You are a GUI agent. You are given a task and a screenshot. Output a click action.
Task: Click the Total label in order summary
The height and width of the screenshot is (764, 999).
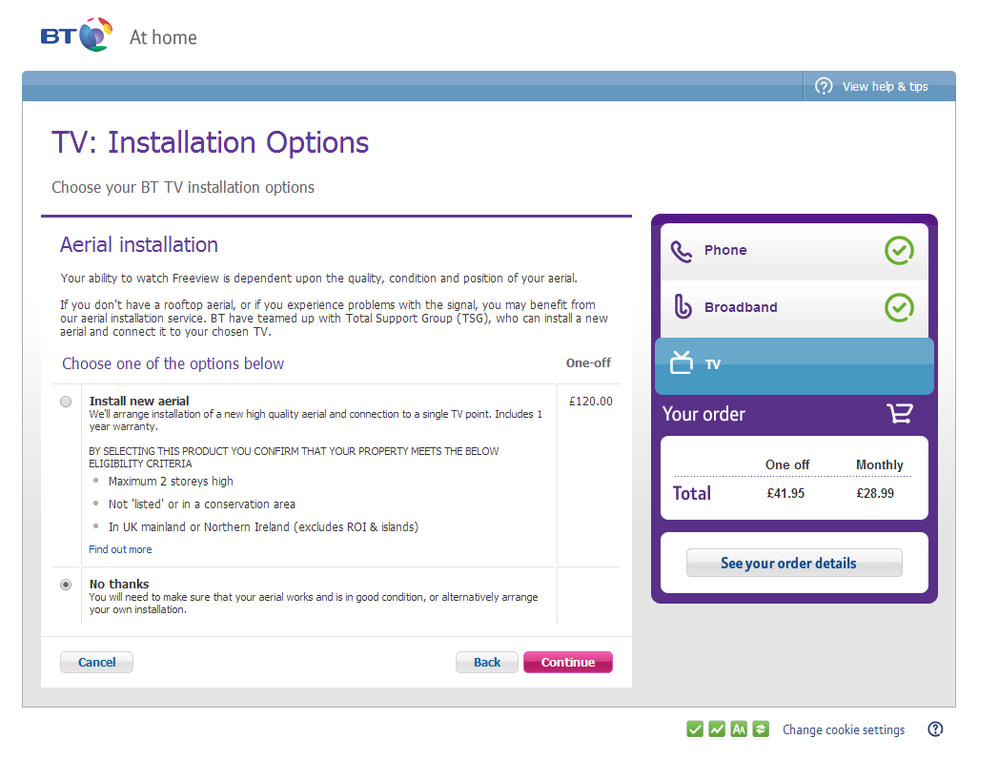pyautogui.click(x=692, y=493)
